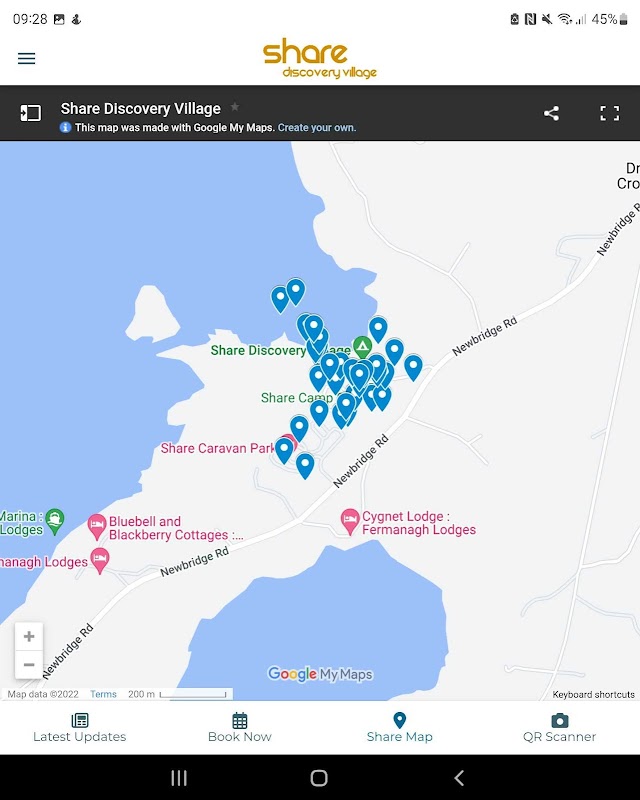Open the Latest Updates tab
This screenshot has width=640, height=800.
pyautogui.click(x=80, y=727)
